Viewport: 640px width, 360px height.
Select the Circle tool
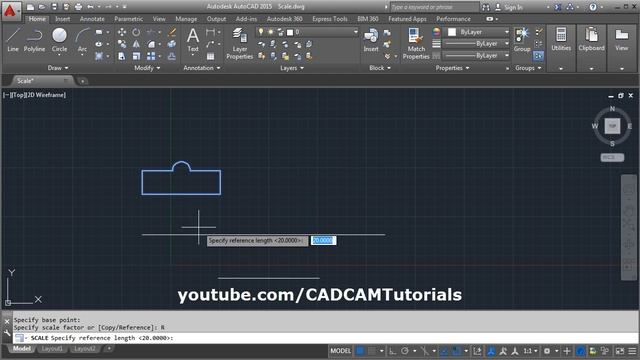pyautogui.click(x=59, y=40)
